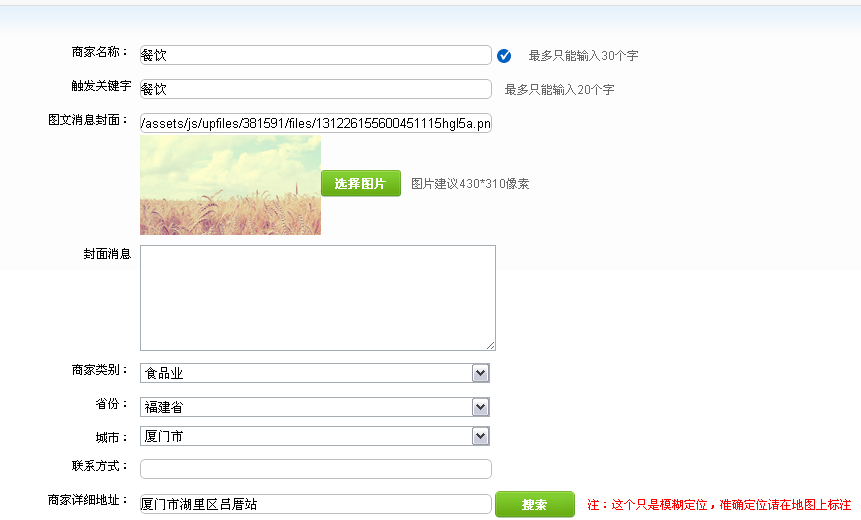Screen dimensions: 861x520
Task: Focus the 触发关键字 text box
Action: point(315,89)
